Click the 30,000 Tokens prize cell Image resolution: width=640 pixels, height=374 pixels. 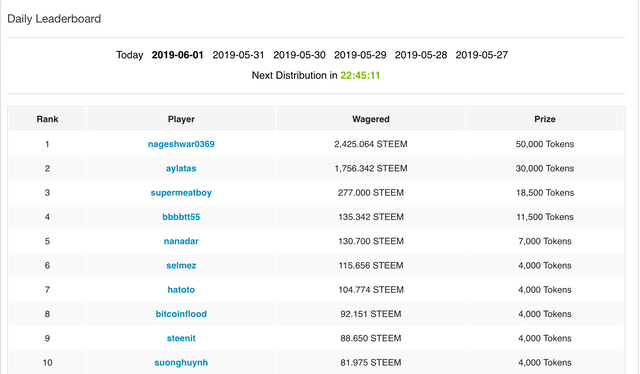click(545, 168)
